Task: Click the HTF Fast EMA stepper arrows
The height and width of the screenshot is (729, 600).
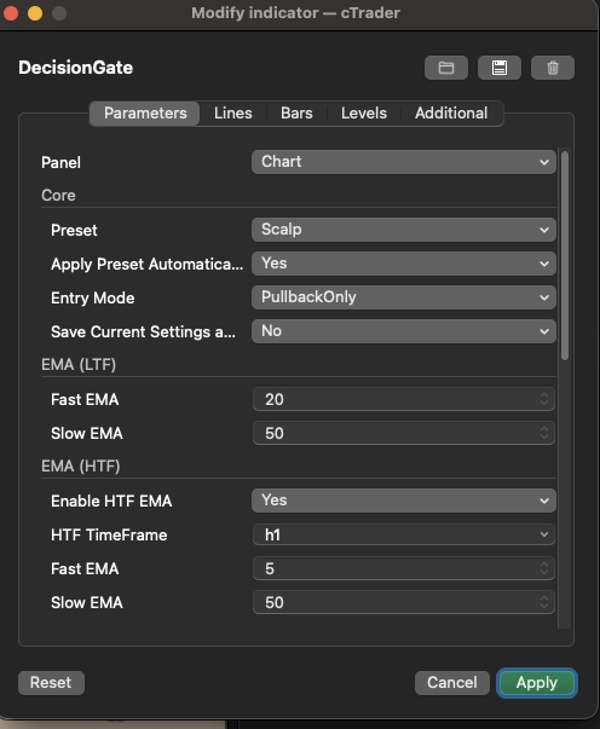Action: [x=545, y=569]
